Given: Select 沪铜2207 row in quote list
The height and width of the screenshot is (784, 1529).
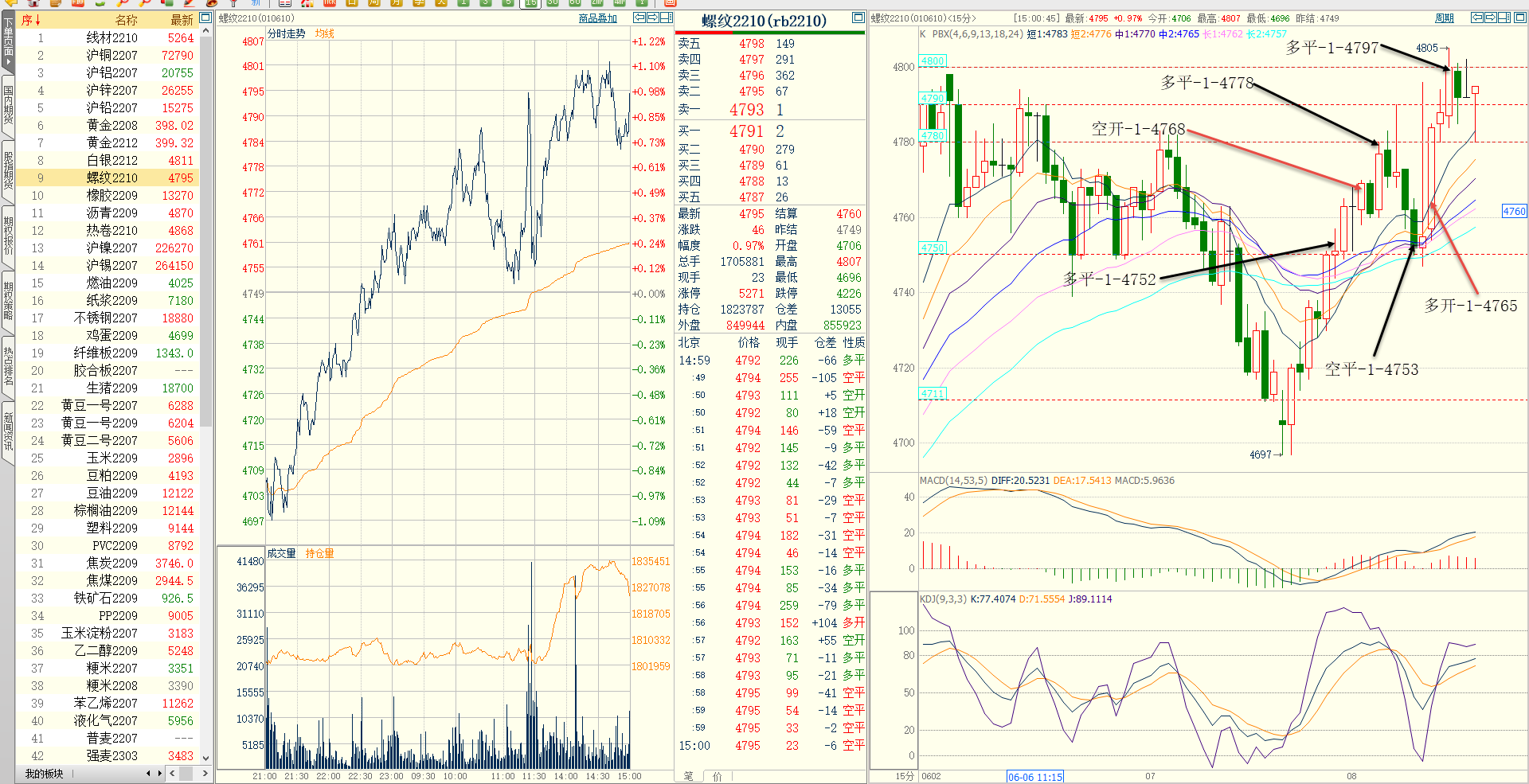Looking at the screenshot, I should coord(107,55).
